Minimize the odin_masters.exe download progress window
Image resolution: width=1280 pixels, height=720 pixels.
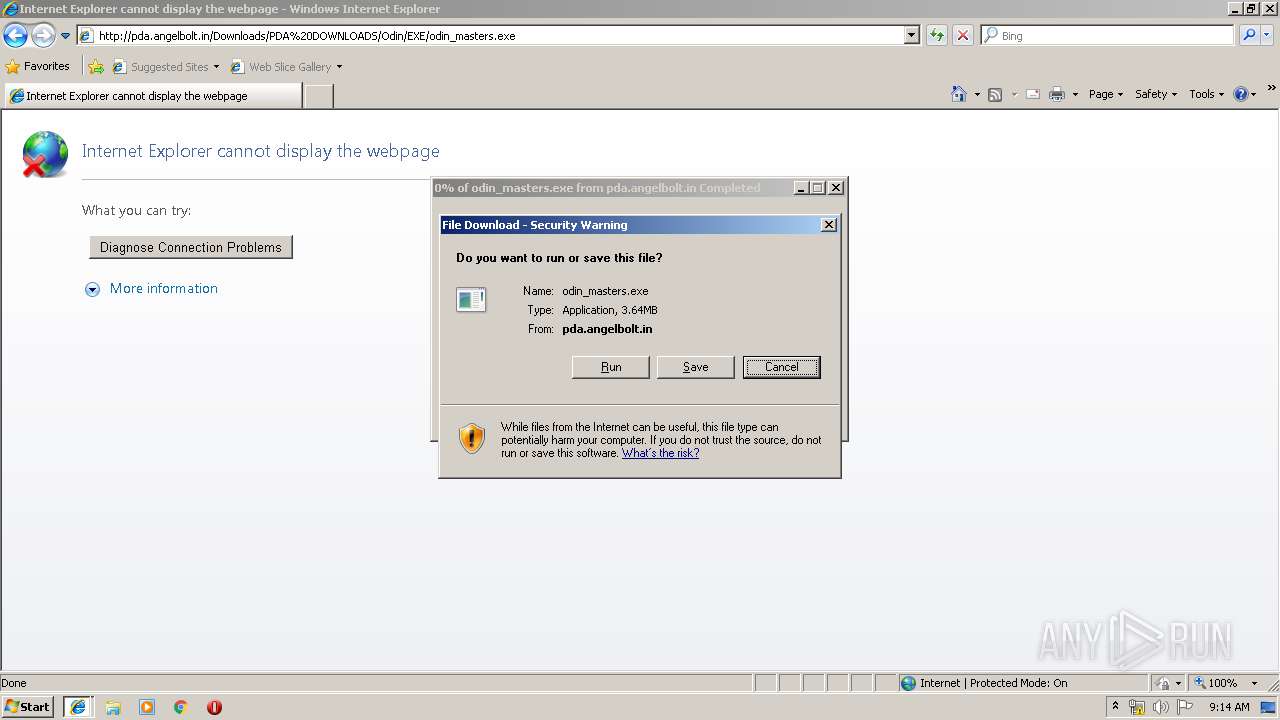802,188
